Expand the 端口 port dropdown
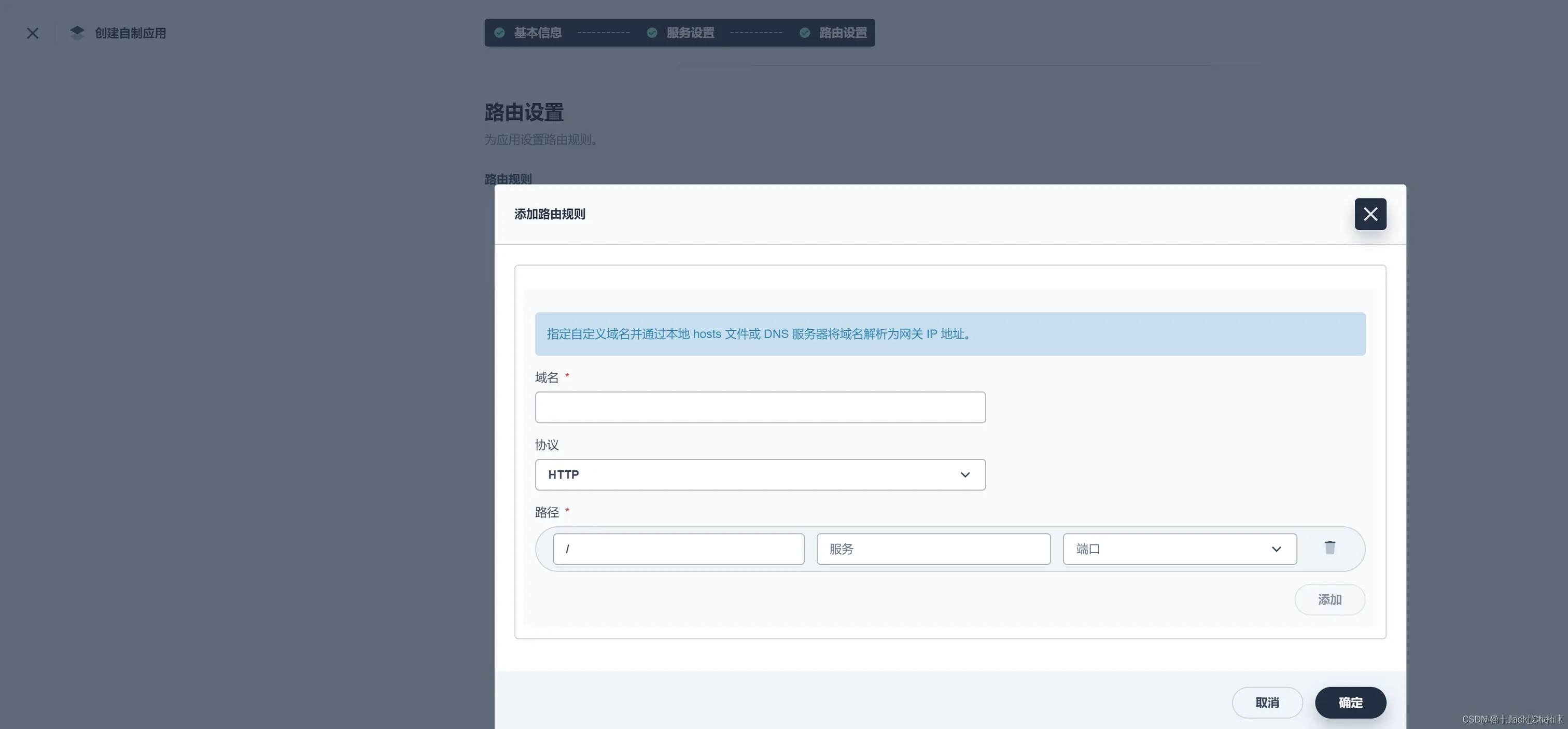1568x729 pixels. (x=1179, y=549)
